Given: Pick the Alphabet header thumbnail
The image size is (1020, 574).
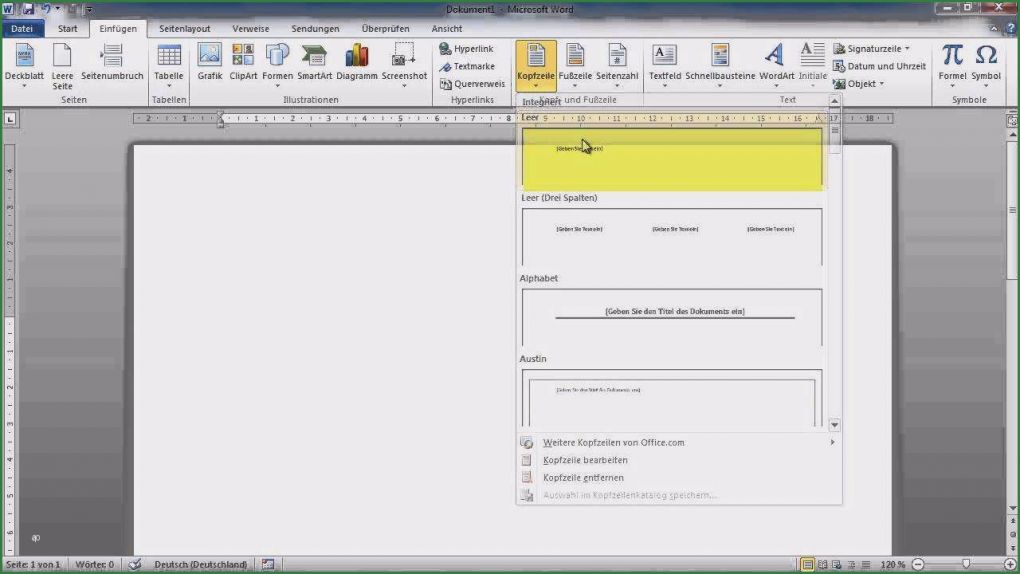Looking at the screenshot, I should point(672,318).
